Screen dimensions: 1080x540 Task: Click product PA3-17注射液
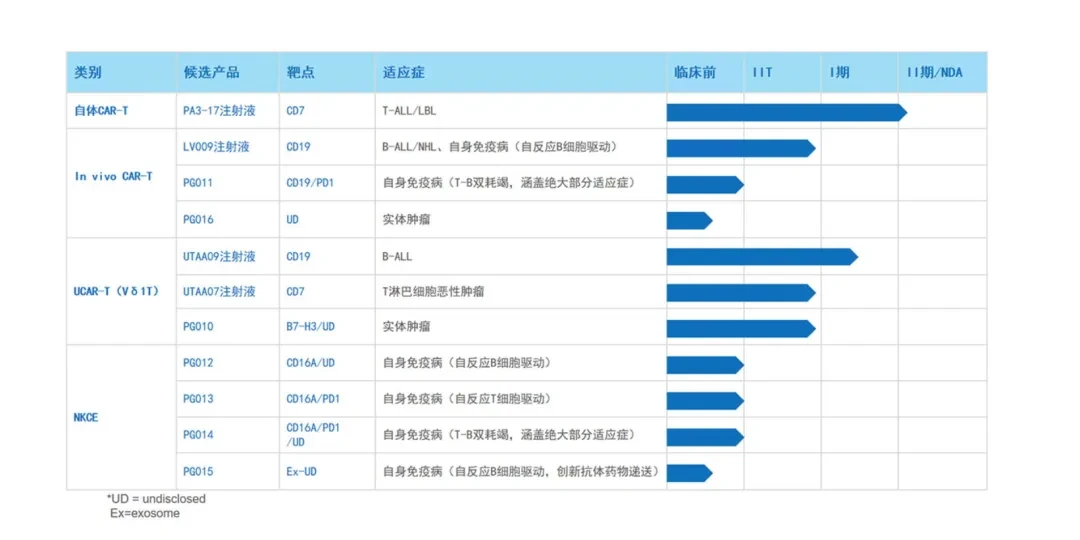tap(219, 110)
